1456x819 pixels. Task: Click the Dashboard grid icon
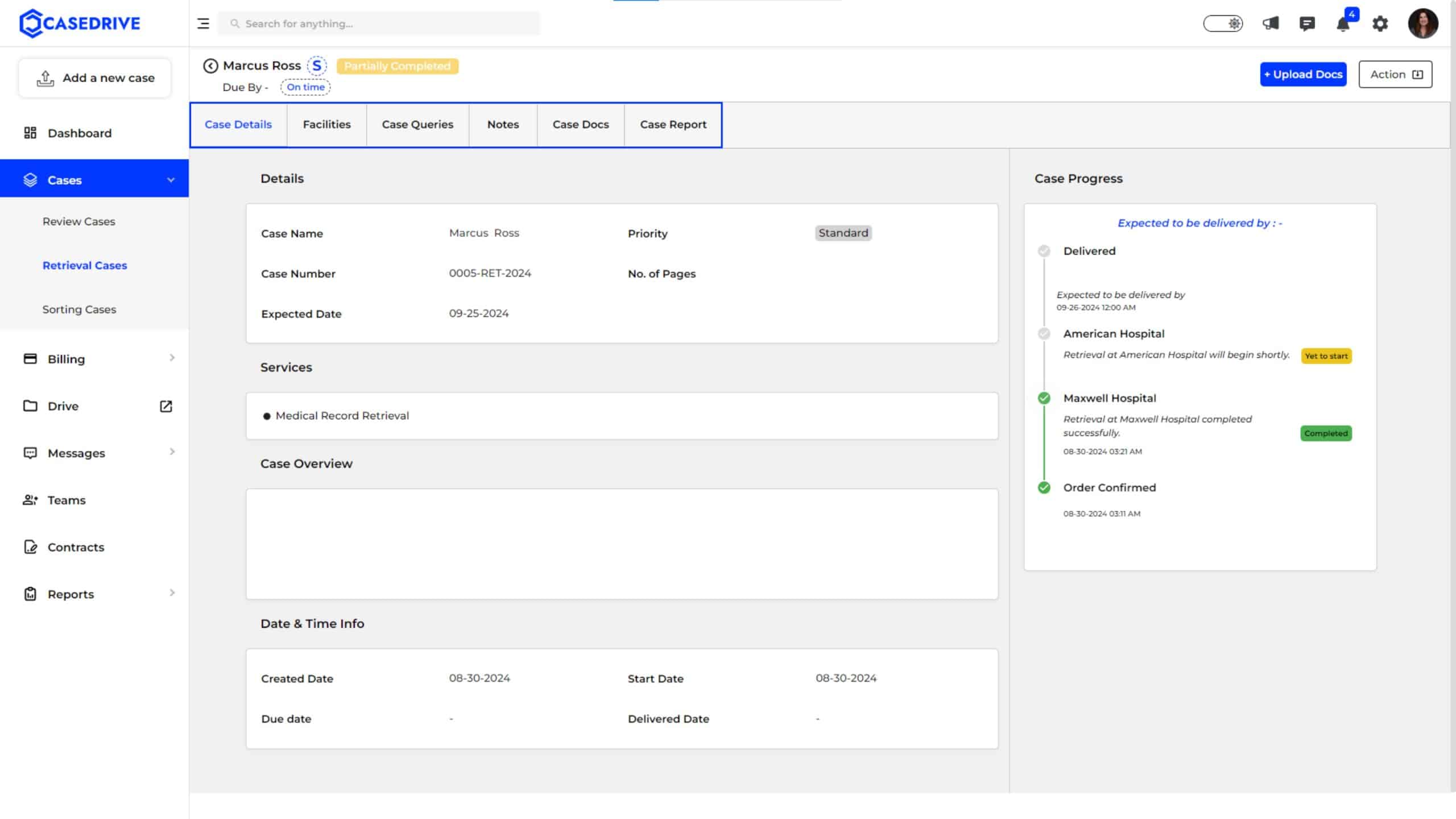coord(30,133)
